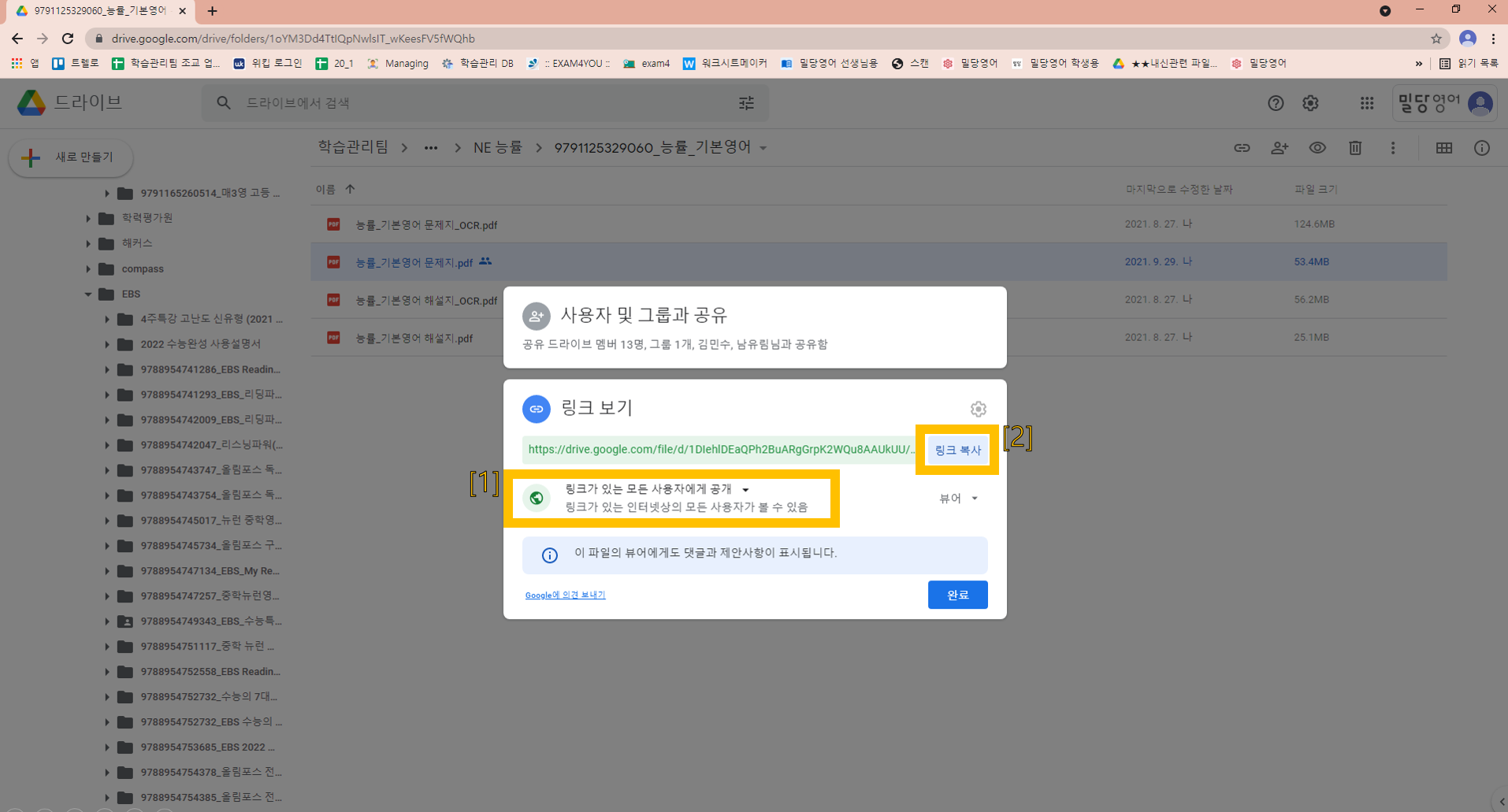Open the 읽기 목록 reading list
The height and width of the screenshot is (812, 1508).
(x=1469, y=64)
